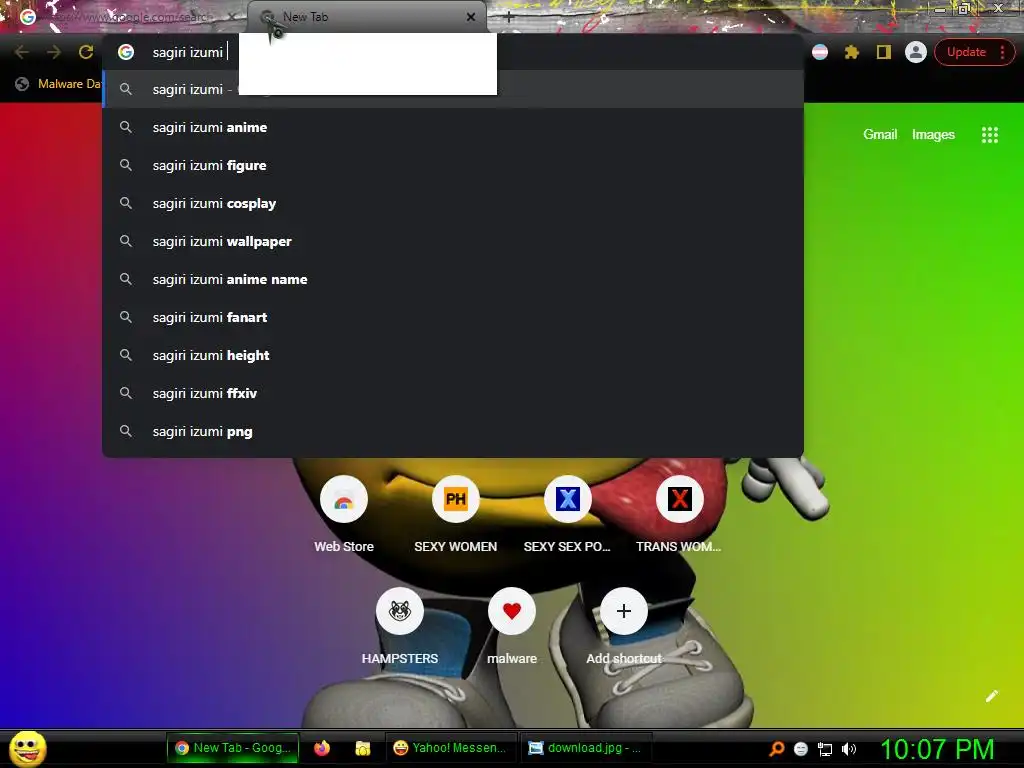Image resolution: width=1024 pixels, height=768 pixels.
Task: Close the New Tab tab
Action: [471, 17]
